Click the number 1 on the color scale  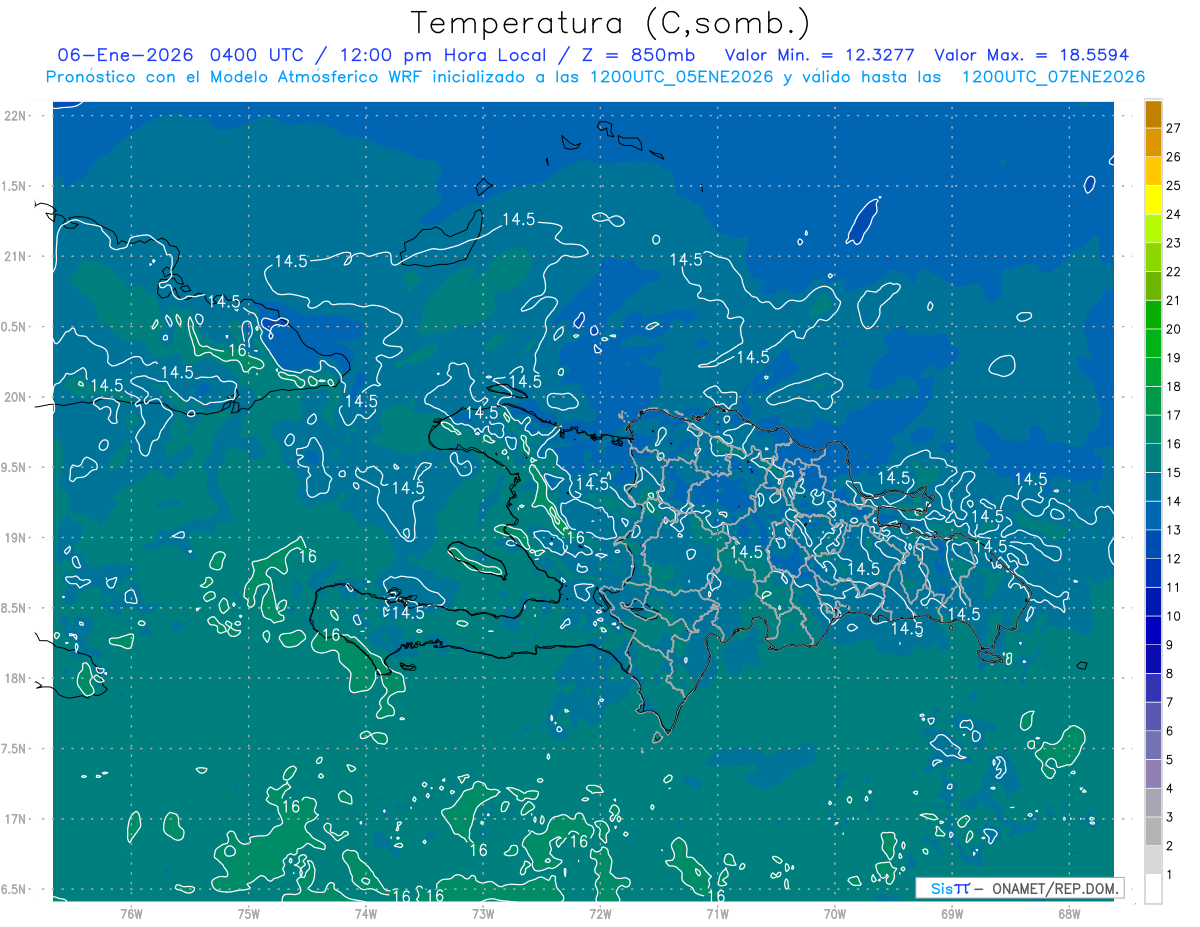pyautogui.click(x=1170, y=874)
